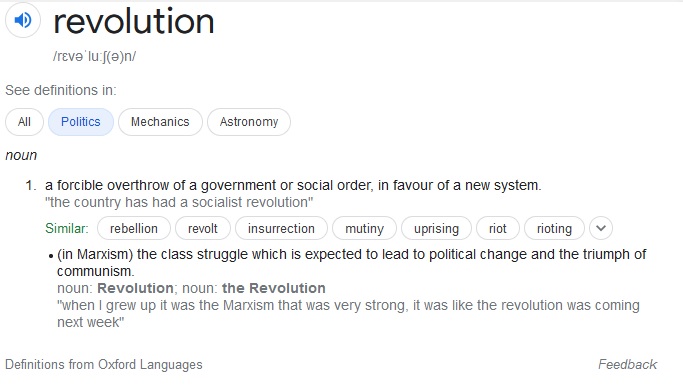
Task: Select the Politics definitions filter
Action: [81, 122]
